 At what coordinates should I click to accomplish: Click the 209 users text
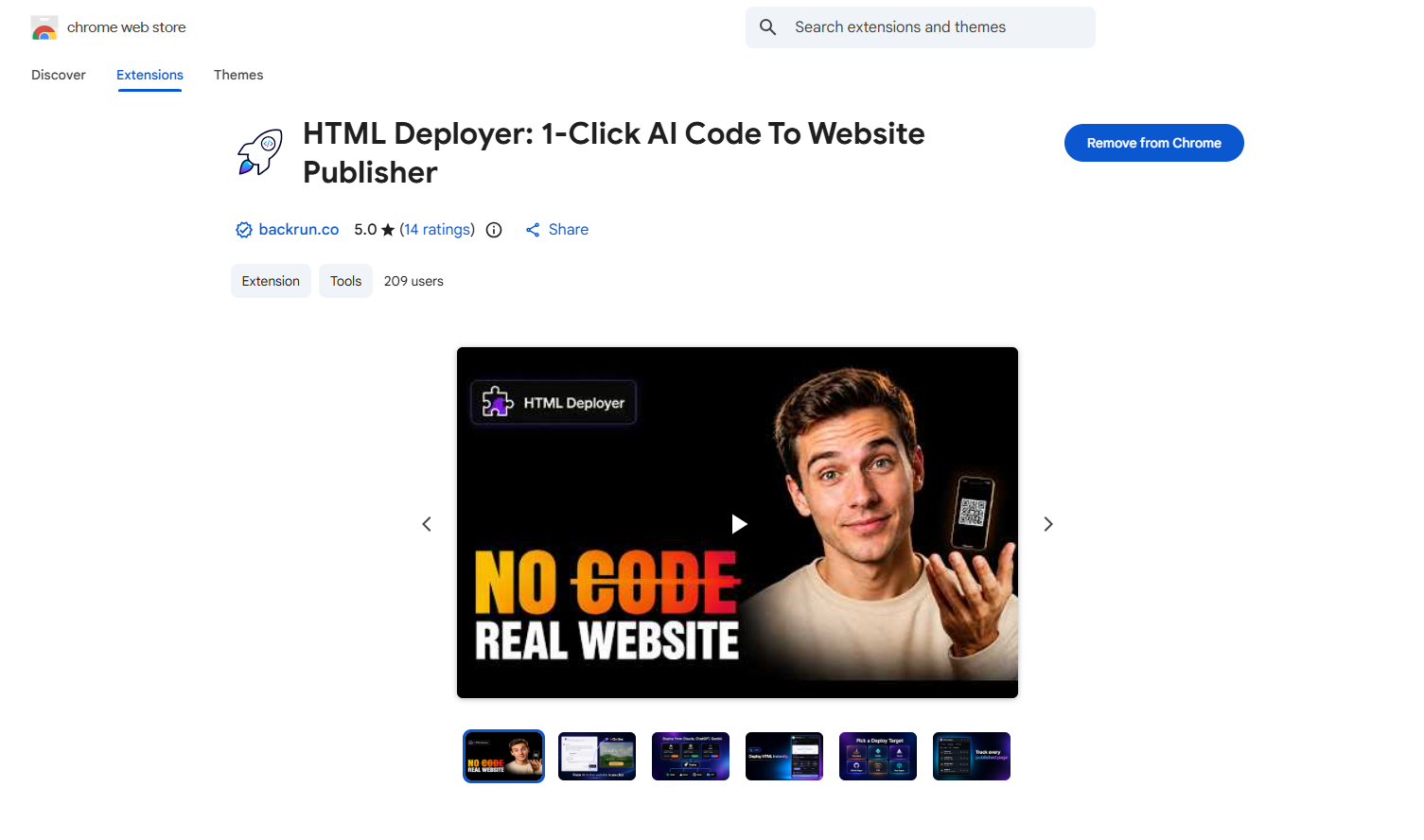coord(413,281)
